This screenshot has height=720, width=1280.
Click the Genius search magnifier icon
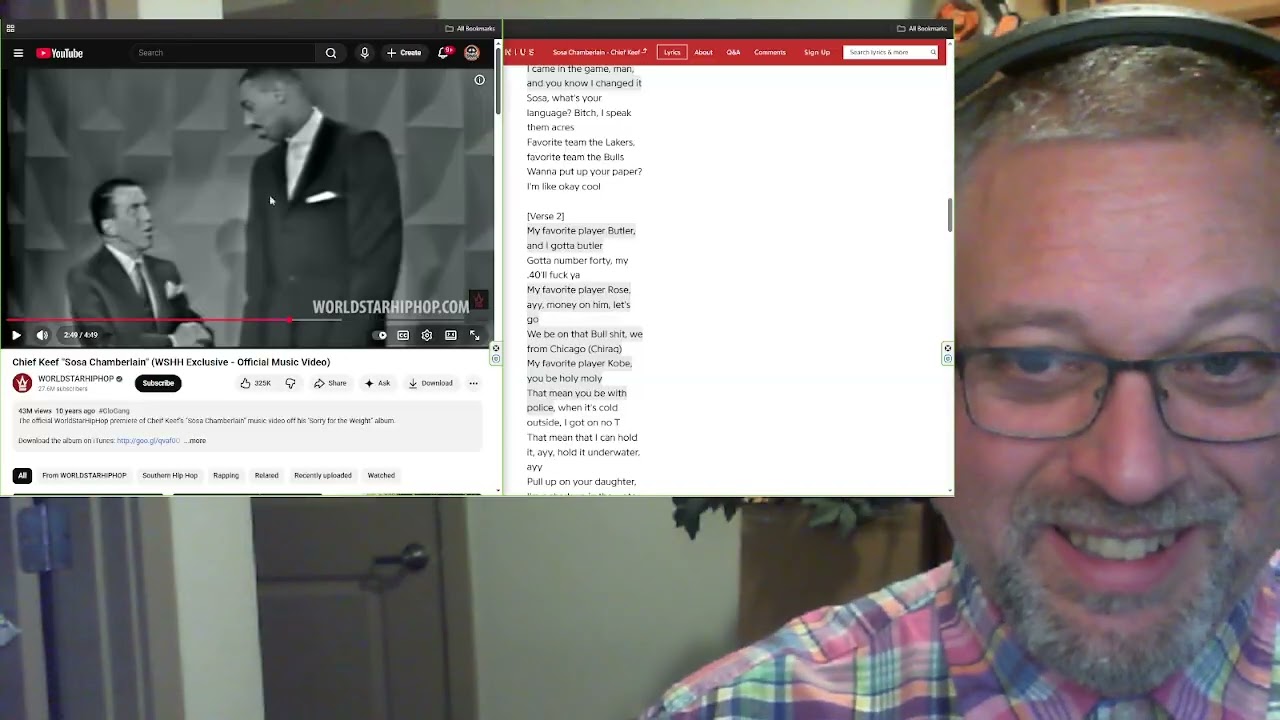(933, 52)
